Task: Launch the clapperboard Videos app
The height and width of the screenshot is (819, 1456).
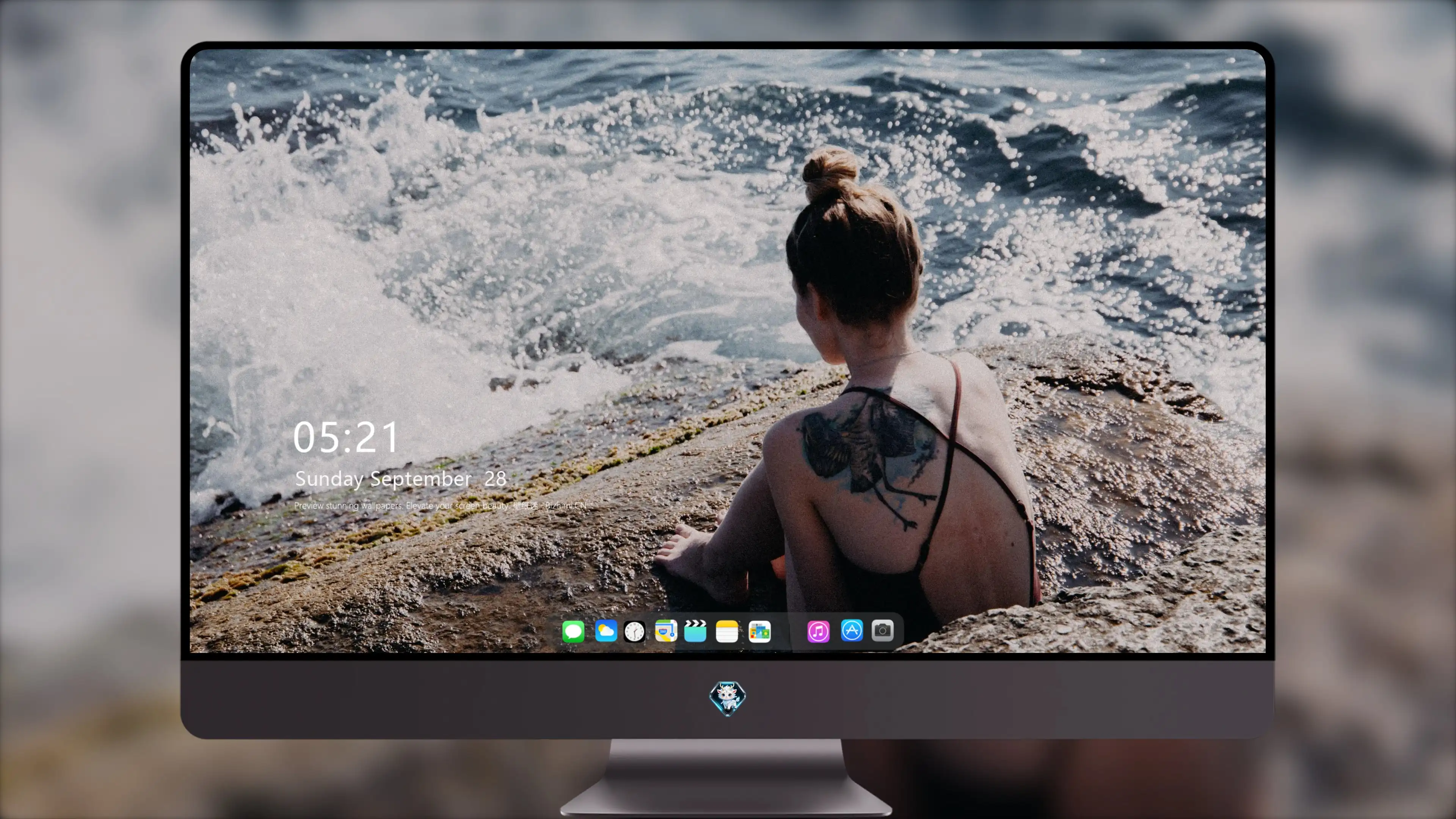Action: click(x=695, y=631)
